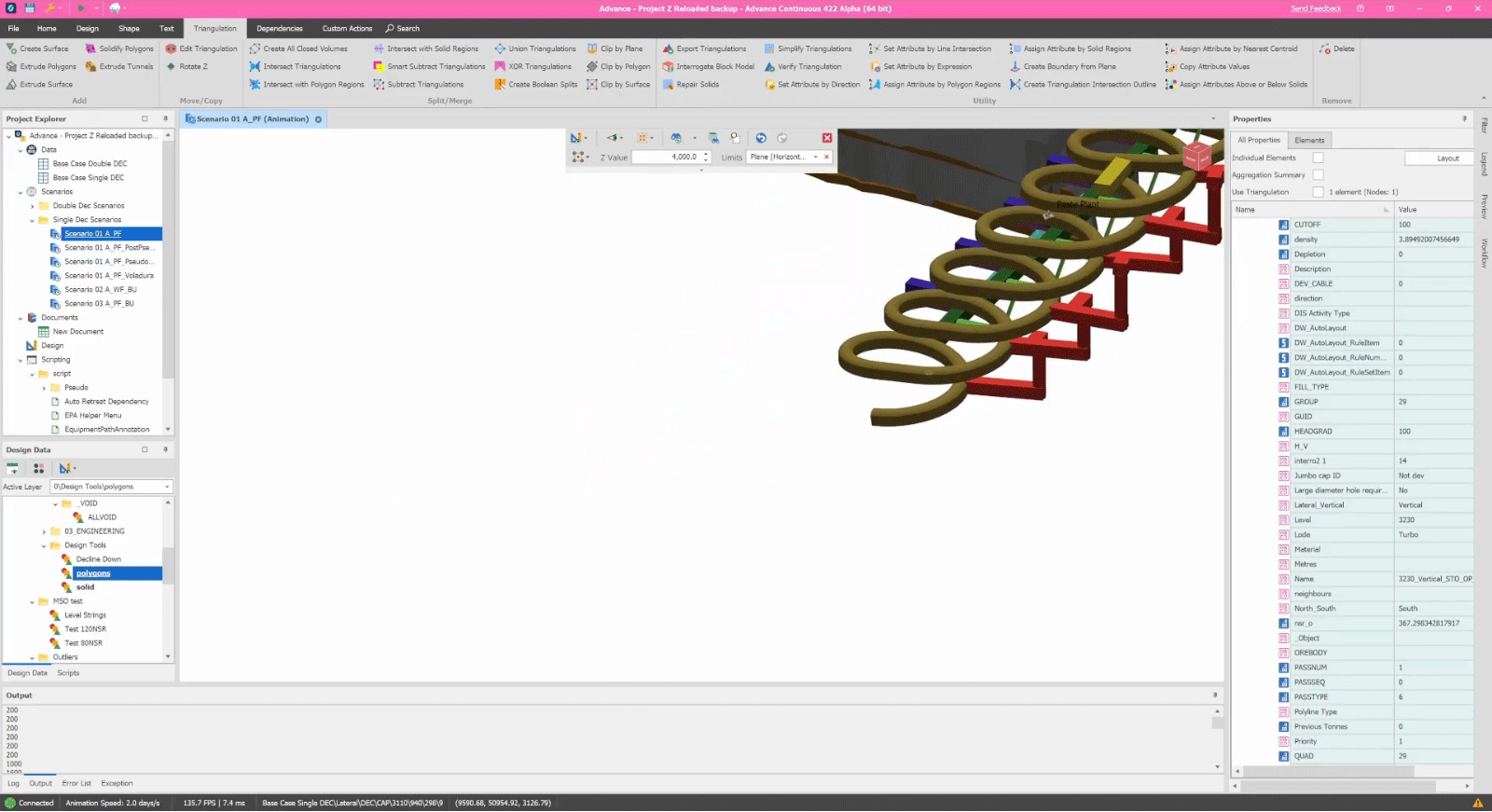
Task: Check the Use Triangulation box
Action: click(1318, 192)
